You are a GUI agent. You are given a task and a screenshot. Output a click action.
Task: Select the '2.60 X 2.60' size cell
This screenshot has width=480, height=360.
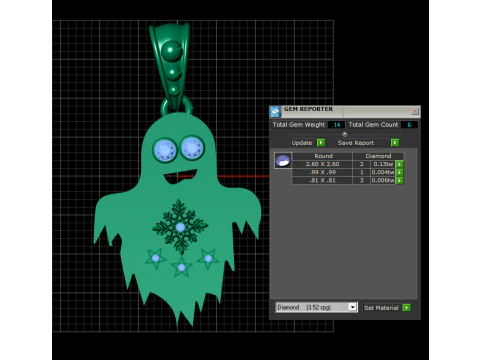(x=322, y=164)
